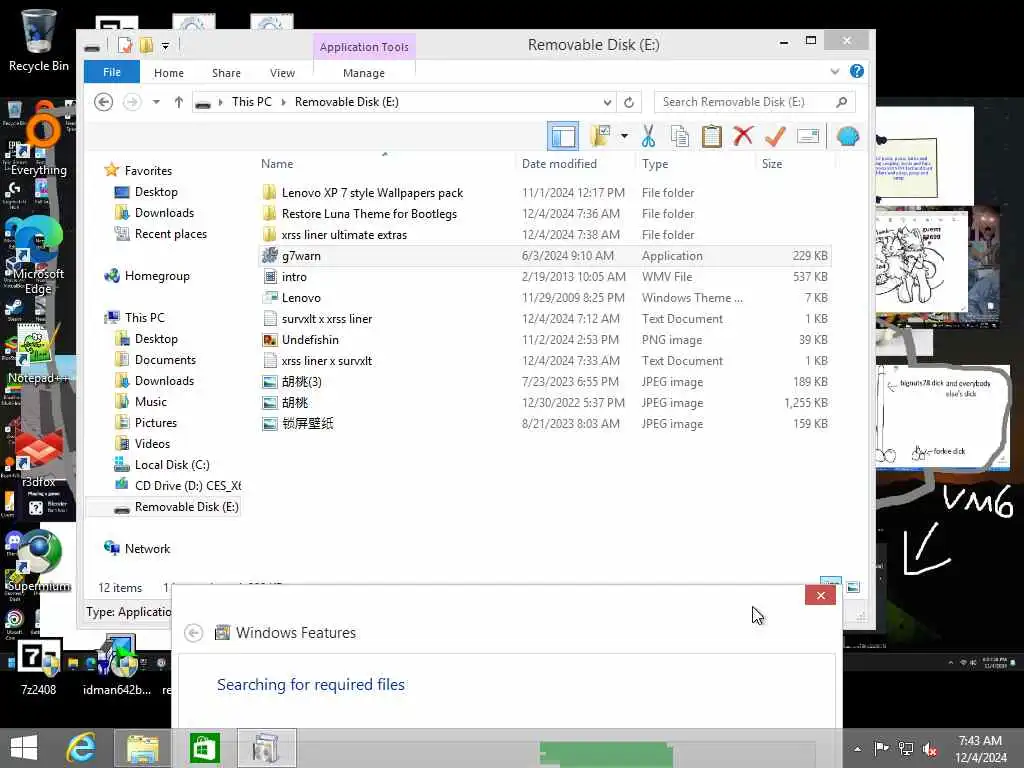
Task: Switch to the Share ribbon tab
Action: [226, 72]
